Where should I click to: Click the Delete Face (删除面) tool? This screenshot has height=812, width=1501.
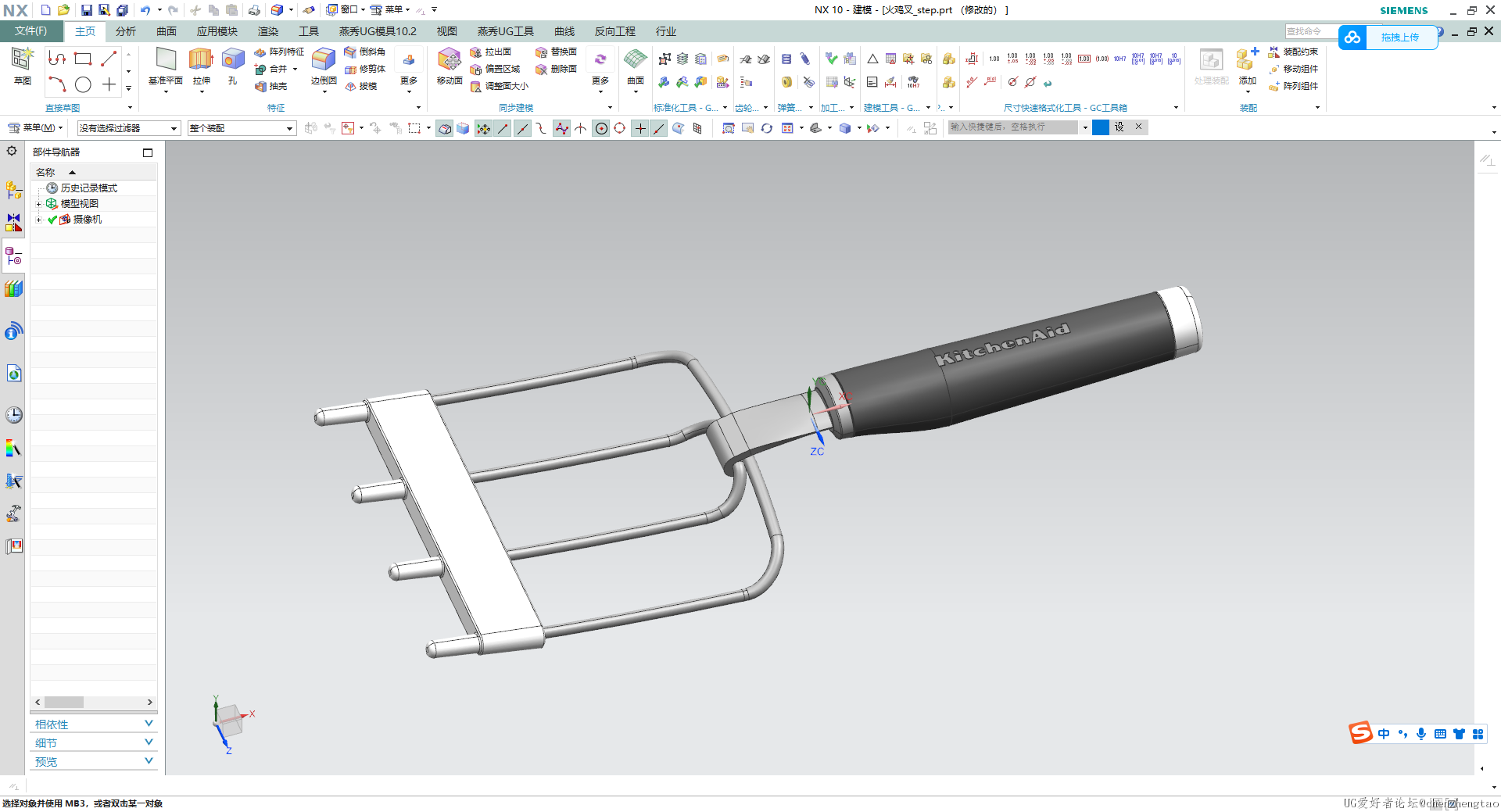pos(556,69)
